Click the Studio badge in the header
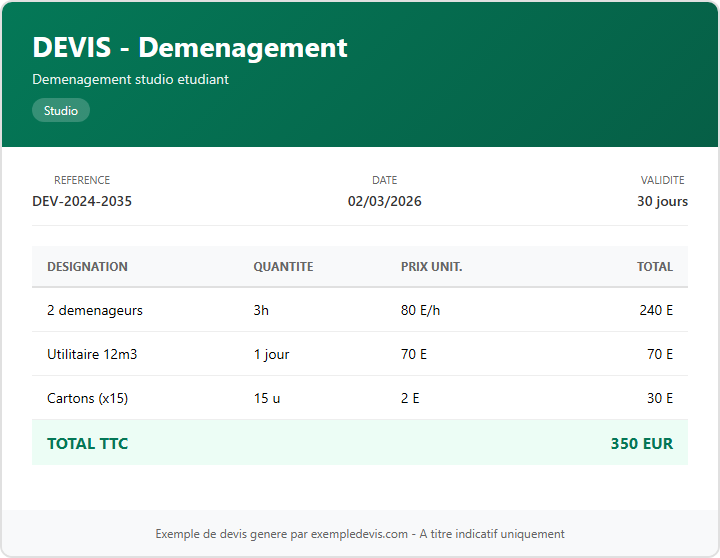720x558 pixels. click(x=61, y=111)
